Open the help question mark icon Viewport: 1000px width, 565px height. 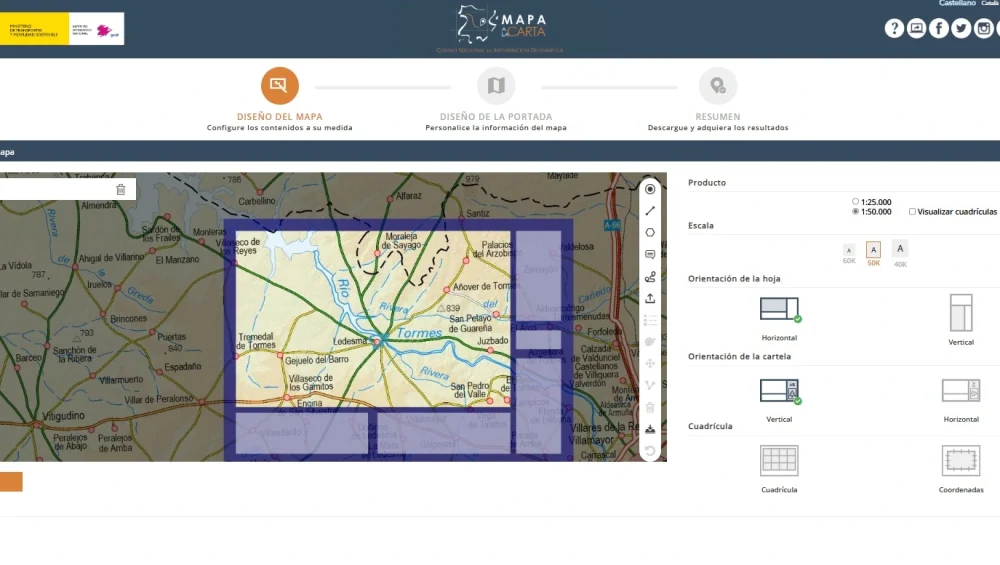(894, 29)
